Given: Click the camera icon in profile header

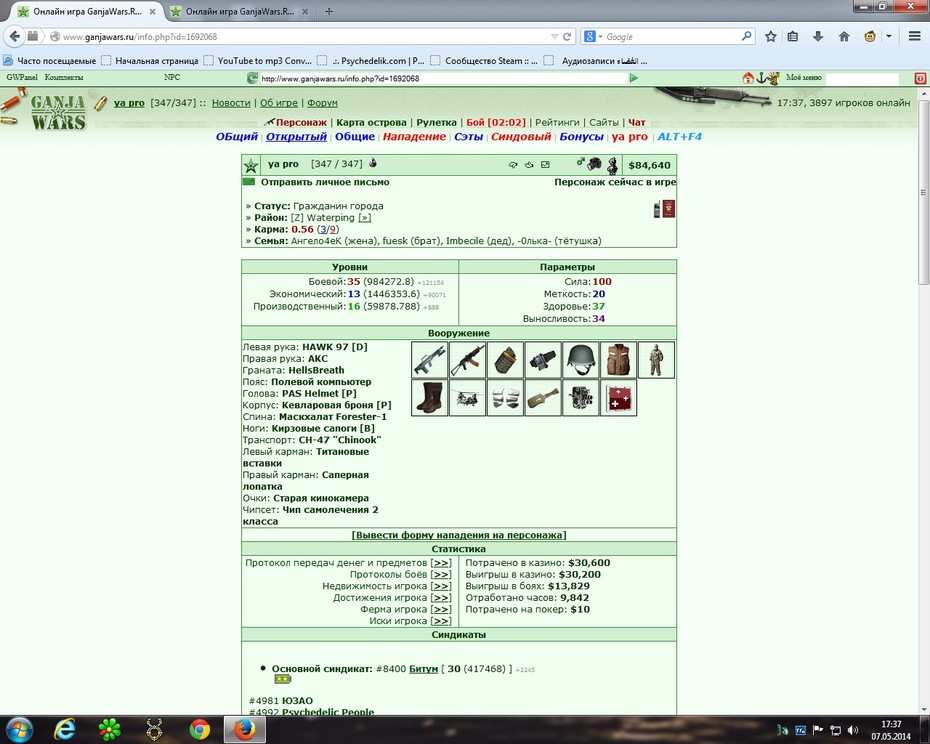Looking at the screenshot, I should pyautogui.click(x=594, y=164).
